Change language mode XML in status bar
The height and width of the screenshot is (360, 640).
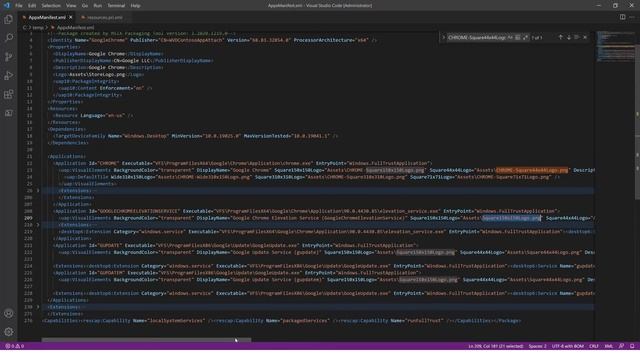[609, 346]
